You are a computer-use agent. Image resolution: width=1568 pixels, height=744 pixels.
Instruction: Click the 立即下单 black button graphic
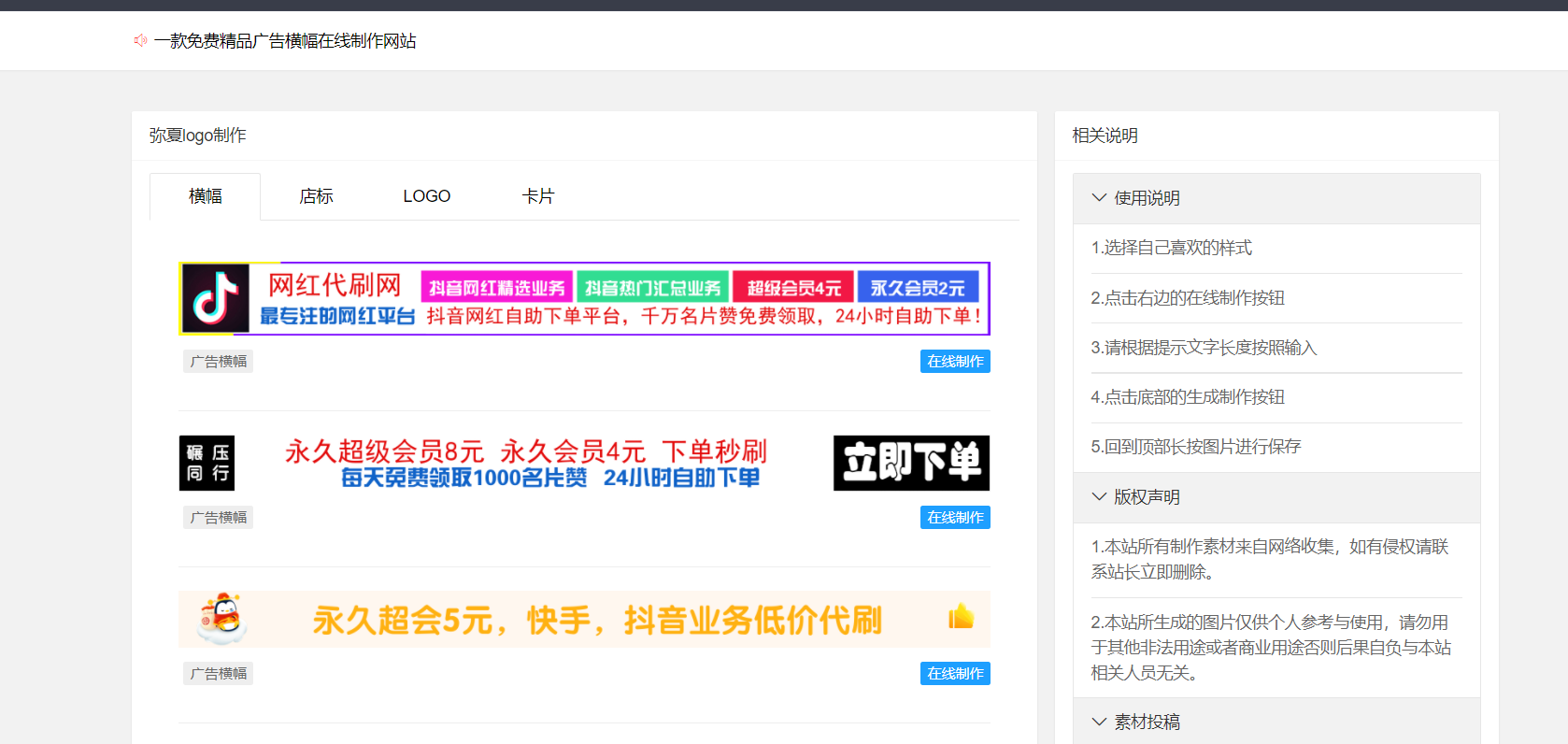[x=911, y=463]
